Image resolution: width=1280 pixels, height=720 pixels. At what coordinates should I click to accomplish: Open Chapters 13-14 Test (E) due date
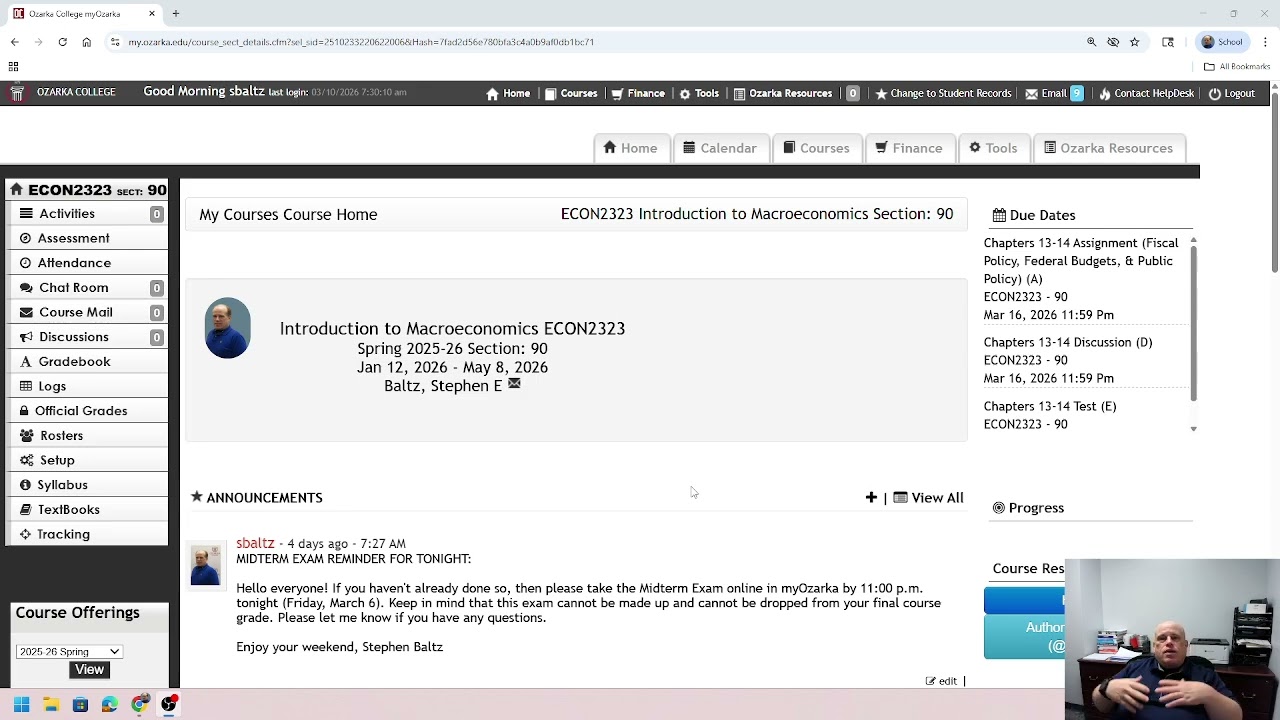[x=1050, y=406]
